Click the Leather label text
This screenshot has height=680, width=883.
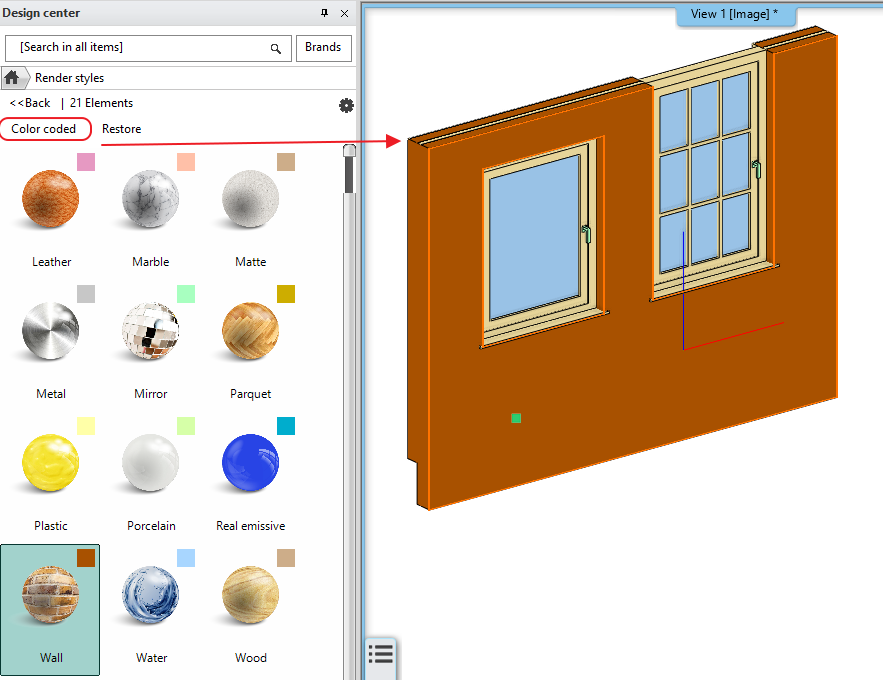pyautogui.click(x=51, y=262)
